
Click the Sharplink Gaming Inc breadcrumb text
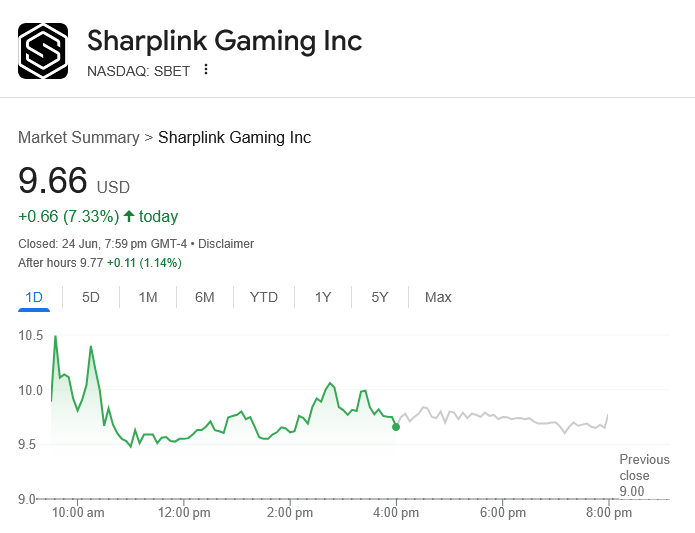[234, 138]
